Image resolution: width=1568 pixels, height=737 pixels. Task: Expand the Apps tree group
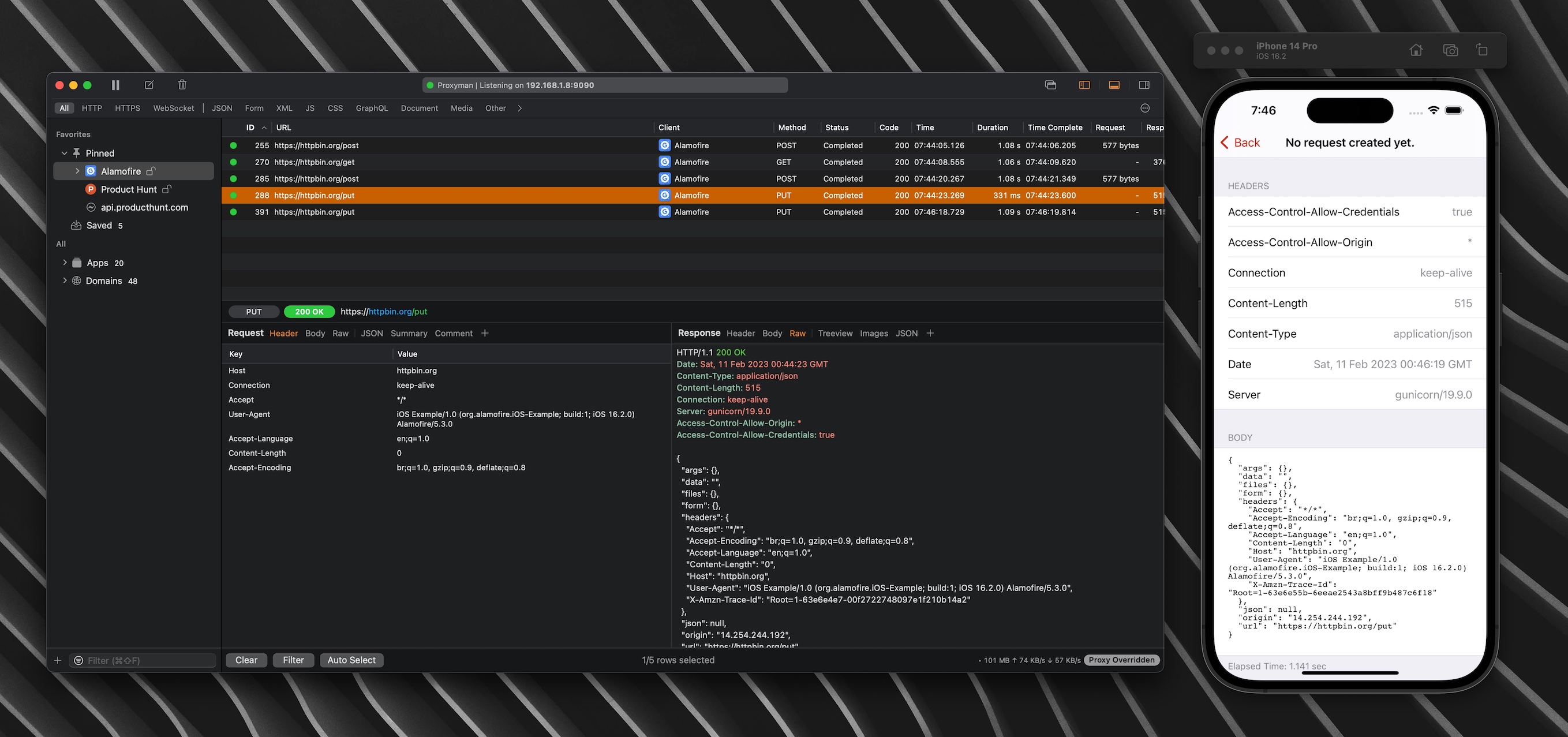[65, 263]
